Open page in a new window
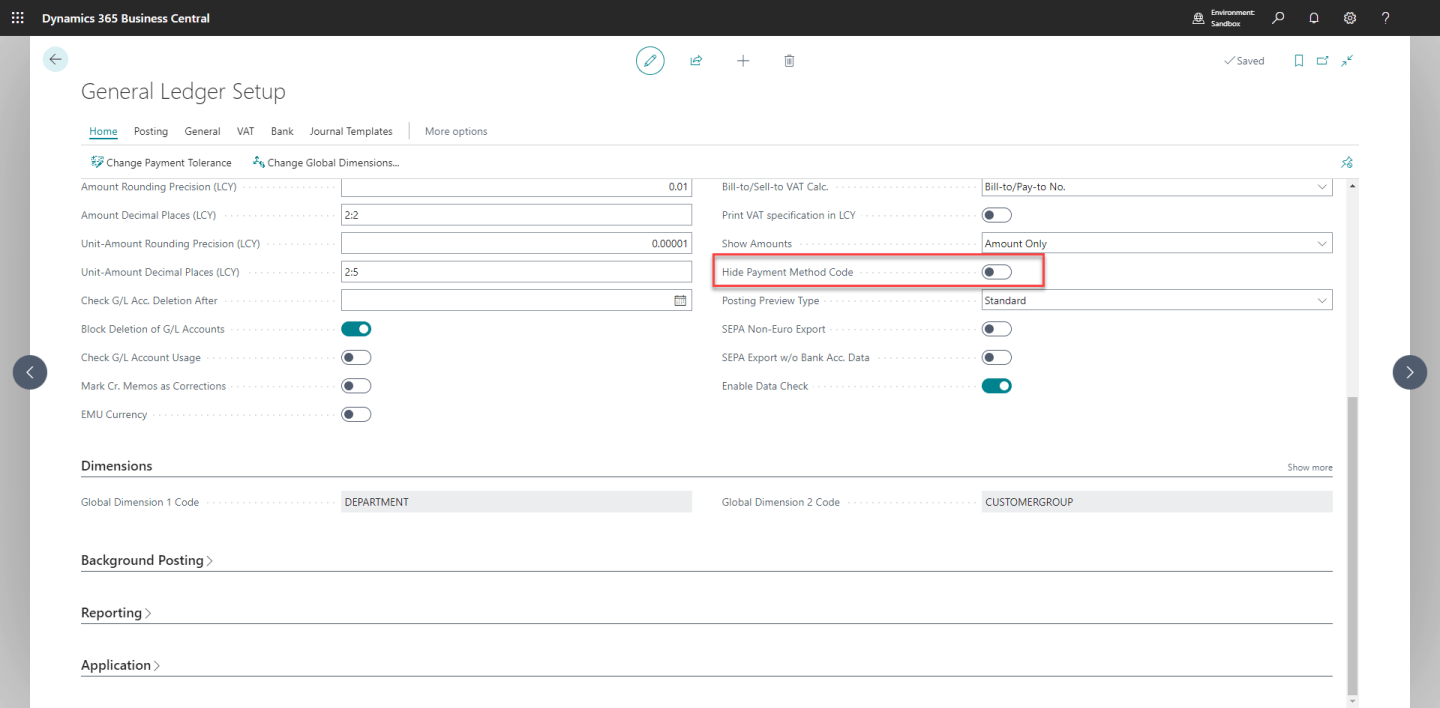This screenshot has width=1440, height=708. pyautogui.click(x=1323, y=61)
